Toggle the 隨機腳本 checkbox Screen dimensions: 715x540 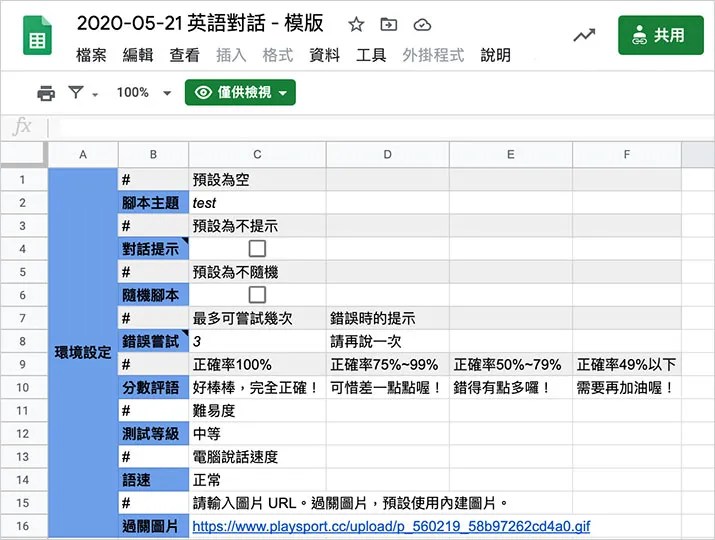(257, 295)
